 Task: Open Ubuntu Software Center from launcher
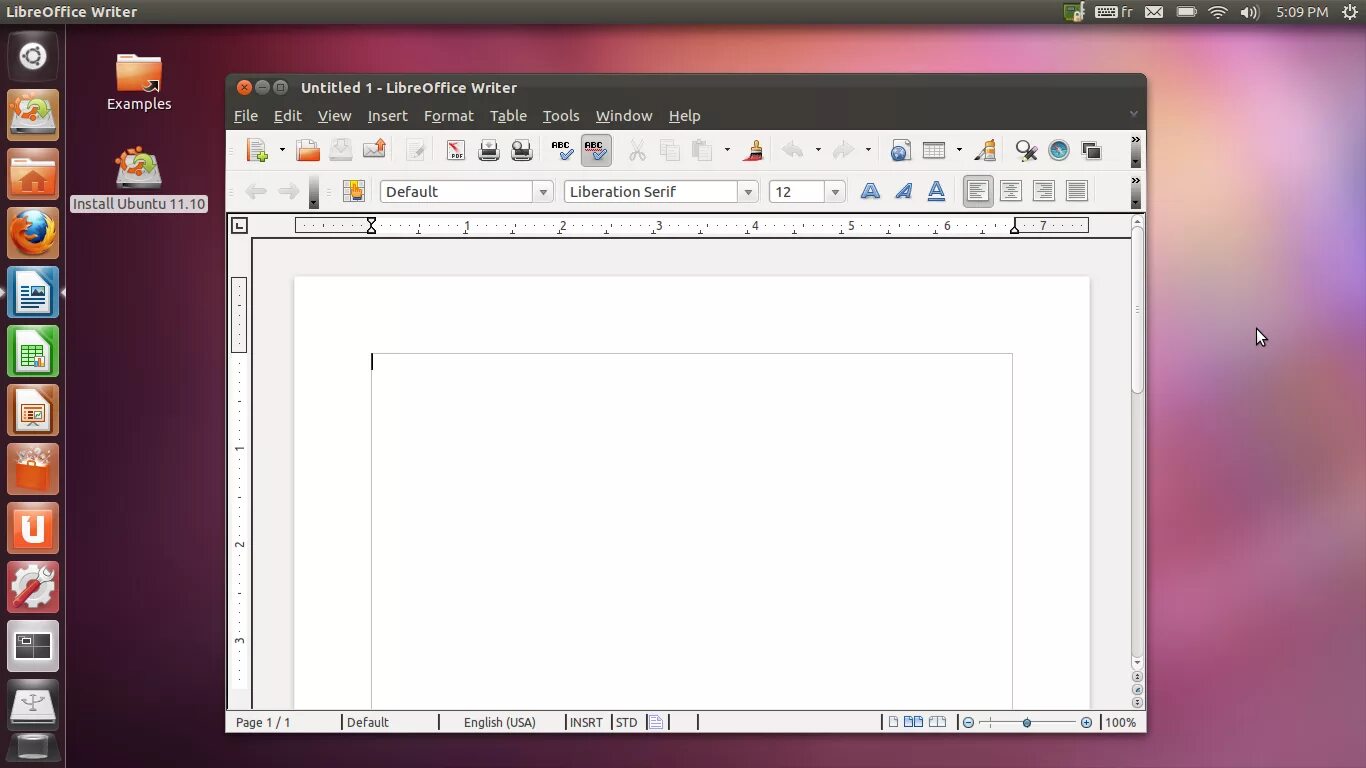tap(33, 470)
